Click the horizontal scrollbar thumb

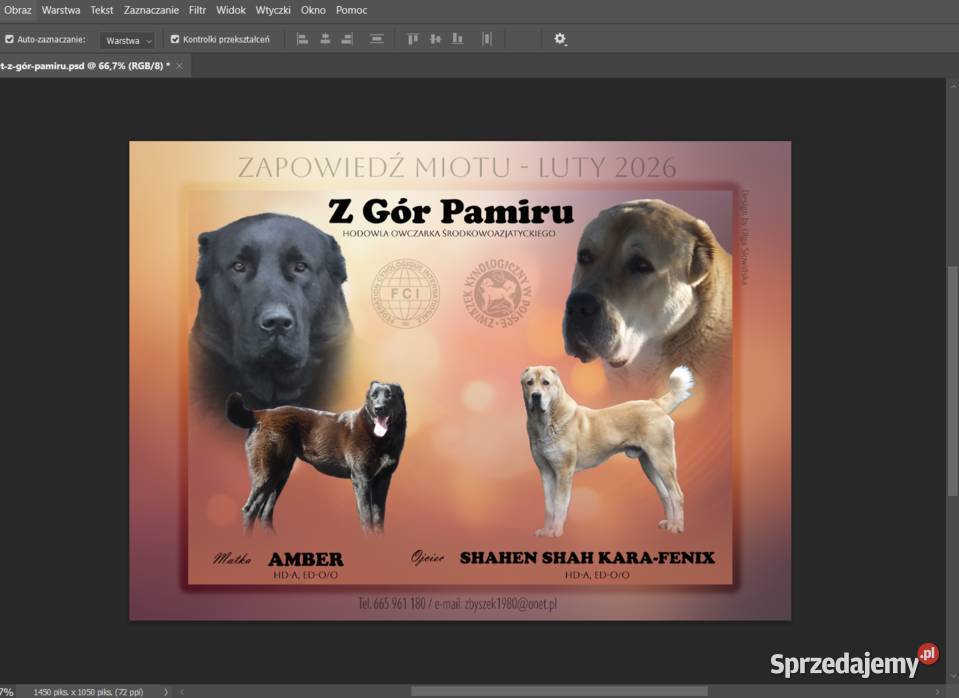click(x=558, y=691)
